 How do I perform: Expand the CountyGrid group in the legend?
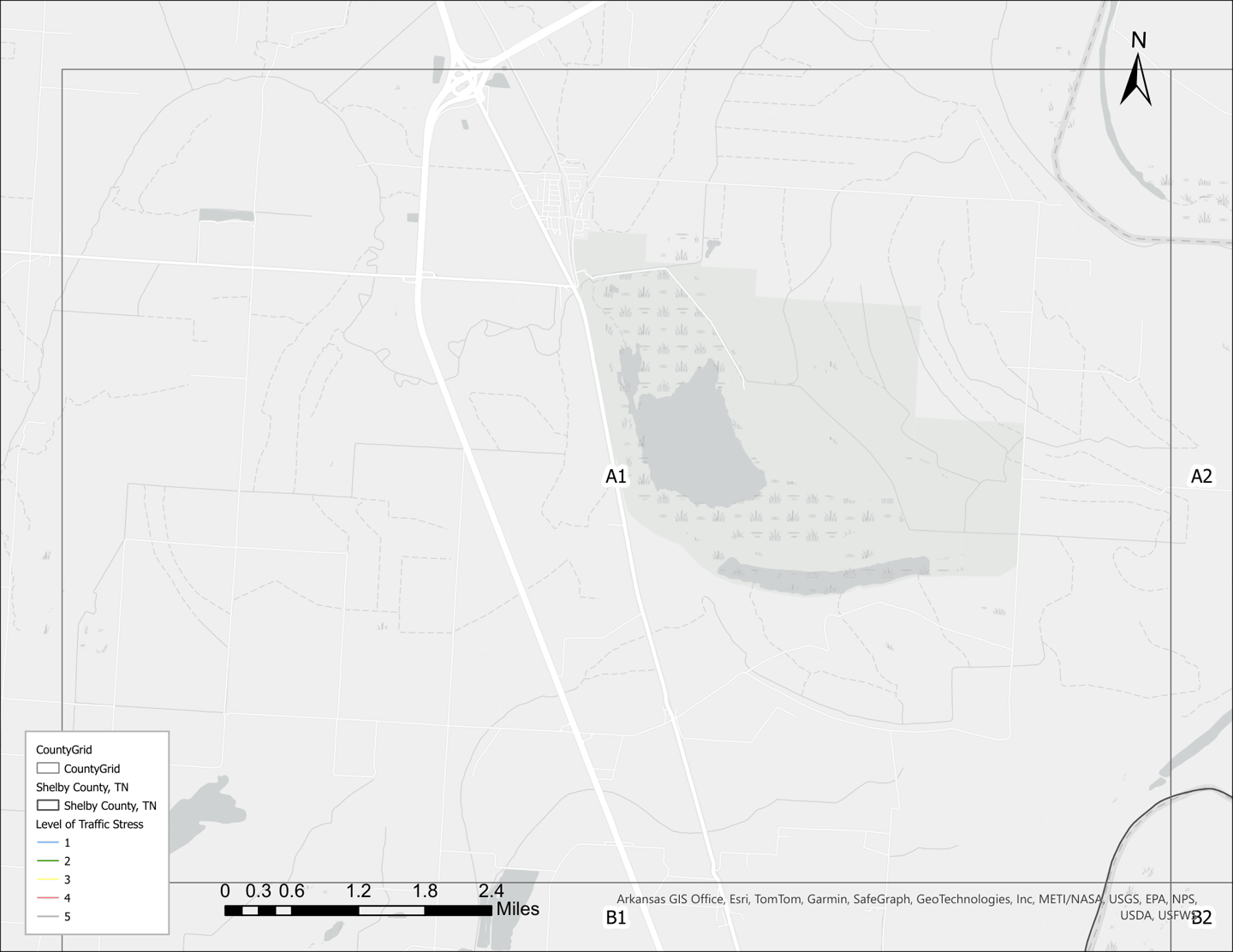(x=63, y=749)
